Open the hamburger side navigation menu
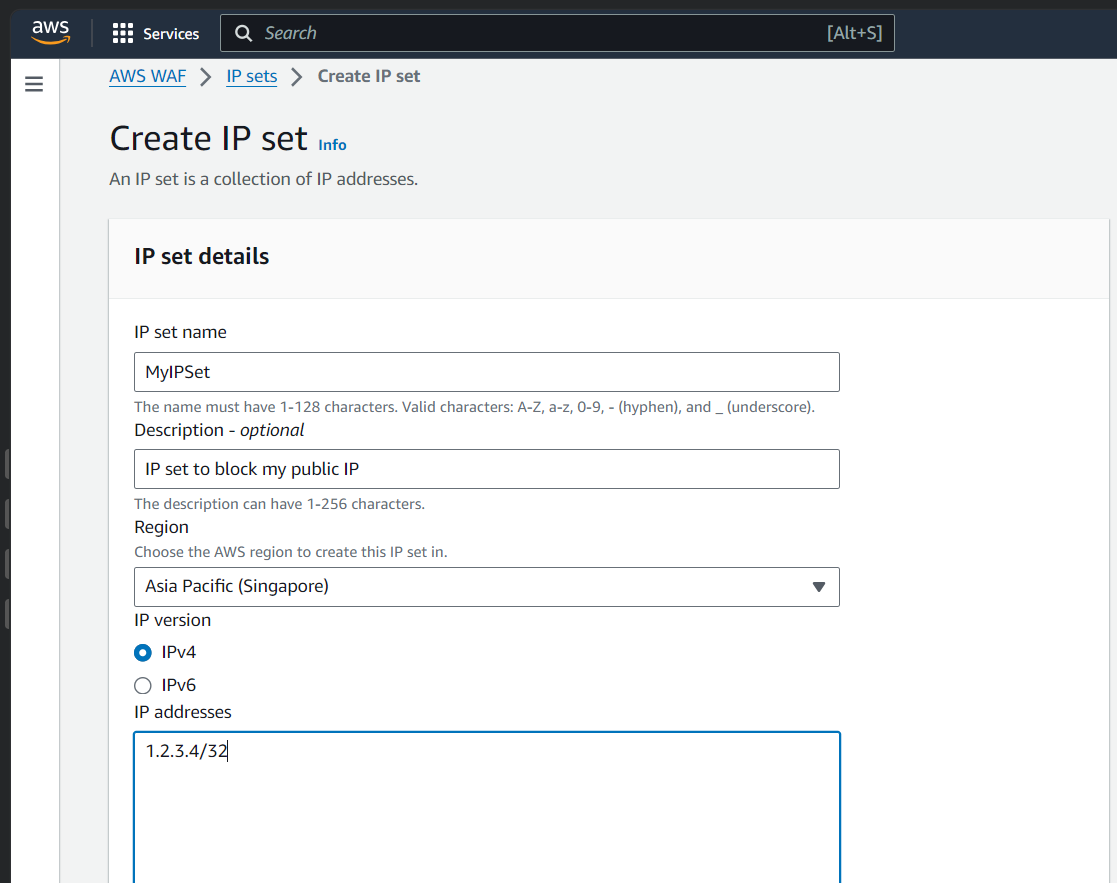 pos(33,84)
